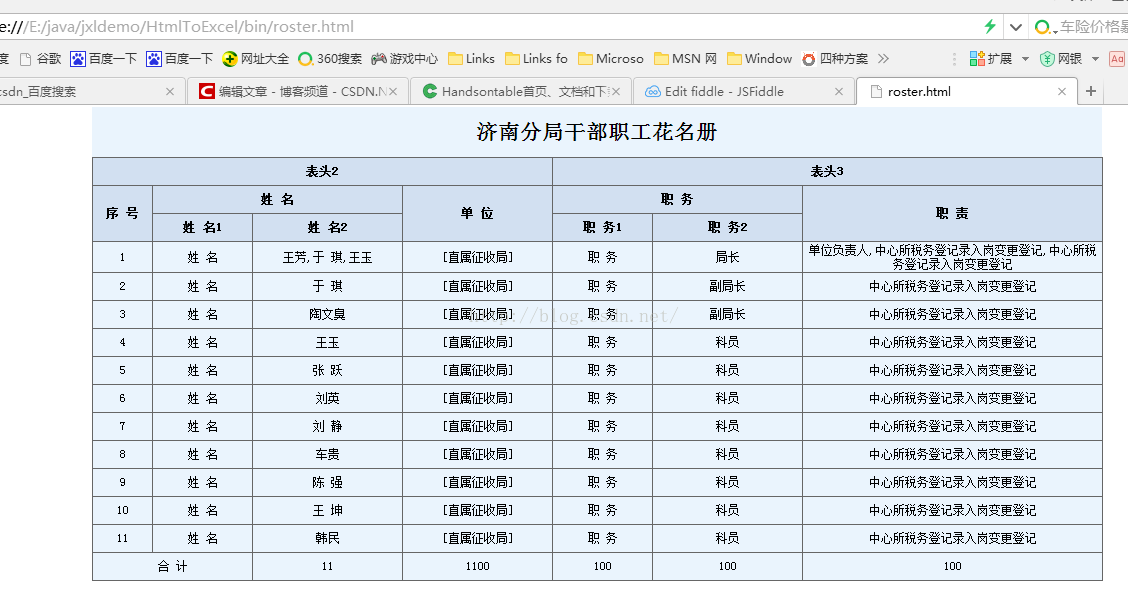This screenshot has height=610, width=1128.
Task: Click the 姓 名2 sub-header
Action: tap(327, 227)
